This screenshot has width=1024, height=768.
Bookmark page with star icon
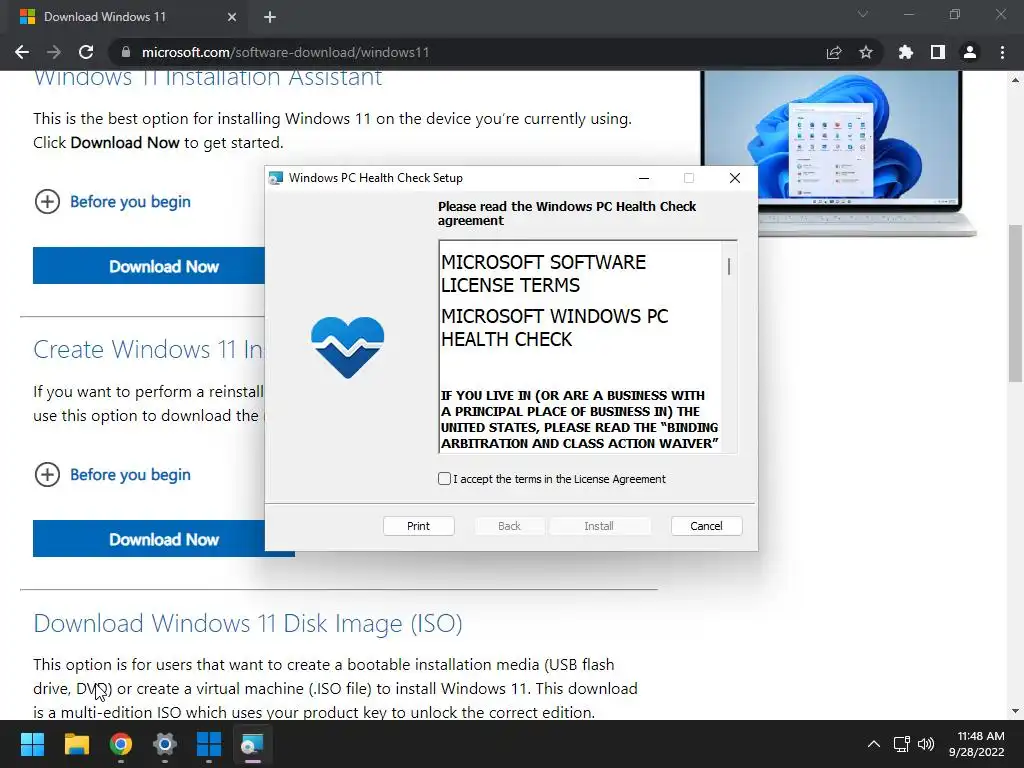(x=866, y=52)
